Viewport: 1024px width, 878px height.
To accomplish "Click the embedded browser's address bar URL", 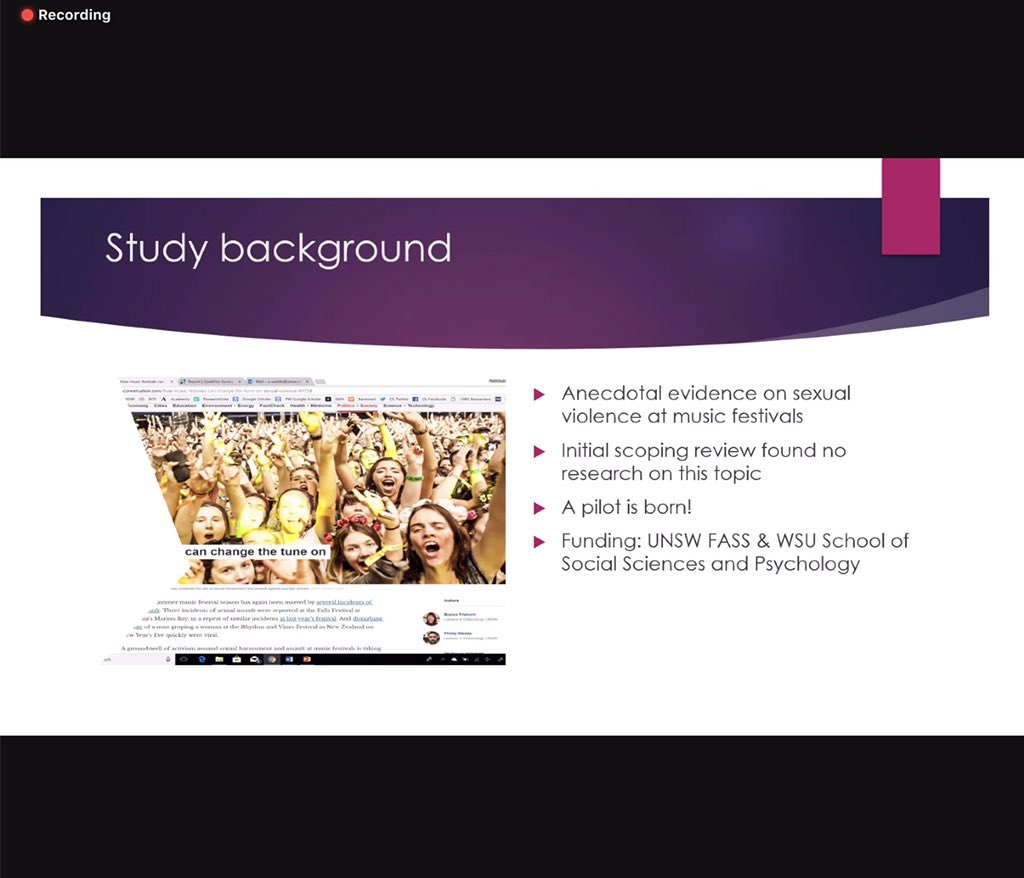I will 217,391.
